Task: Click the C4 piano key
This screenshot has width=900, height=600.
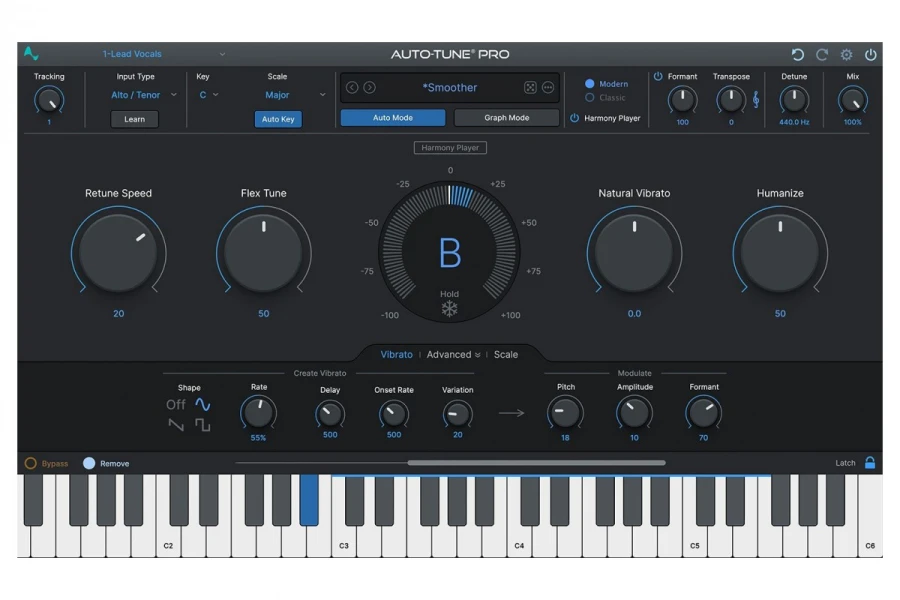Action: click(519, 543)
